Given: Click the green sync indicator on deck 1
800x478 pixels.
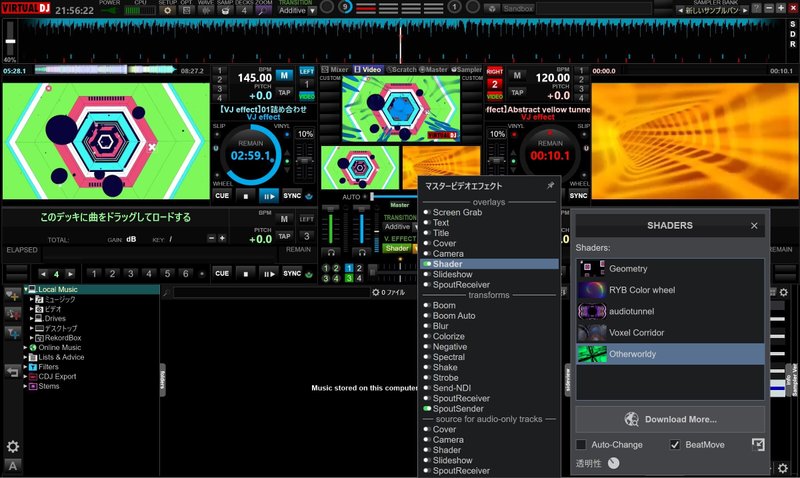Looking at the screenshot, I should (x=309, y=196).
